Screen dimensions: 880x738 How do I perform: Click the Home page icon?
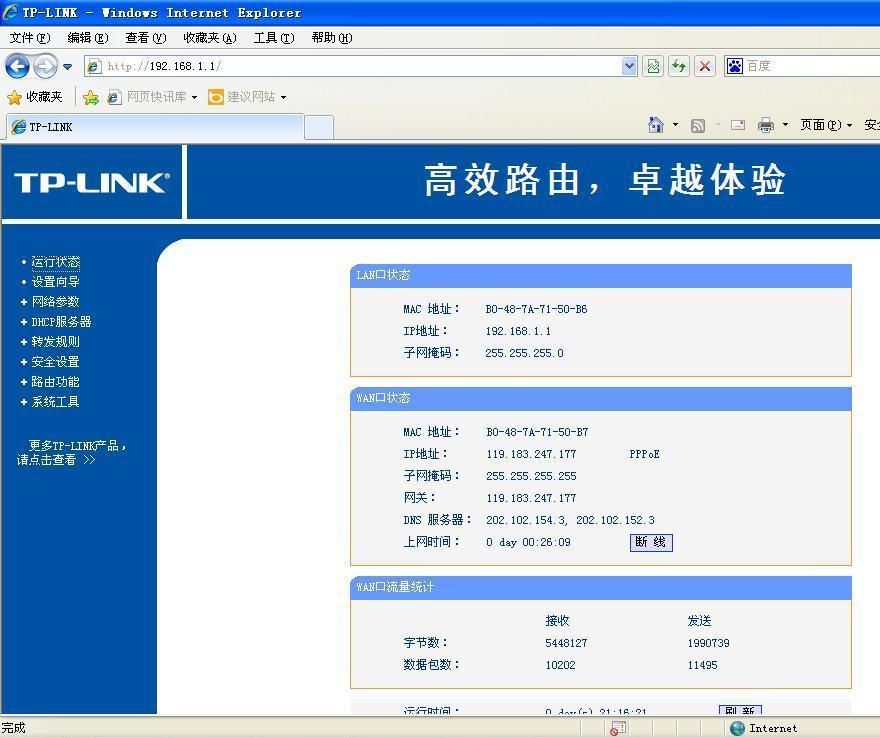[656, 125]
